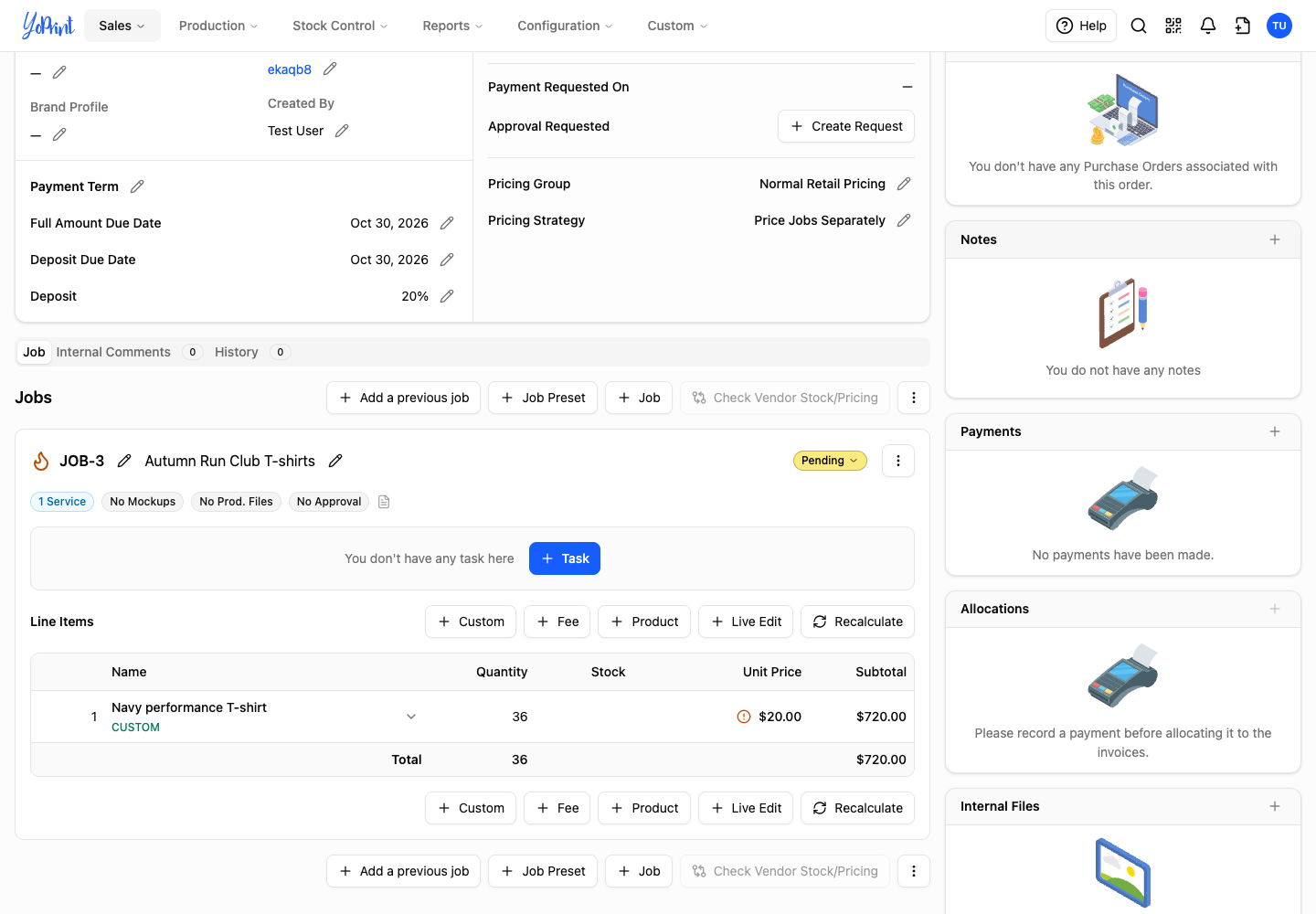The width and height of the screenshot is (1316, 914).
Task: Open the job notes document icon
Action: tap(384, 502)
